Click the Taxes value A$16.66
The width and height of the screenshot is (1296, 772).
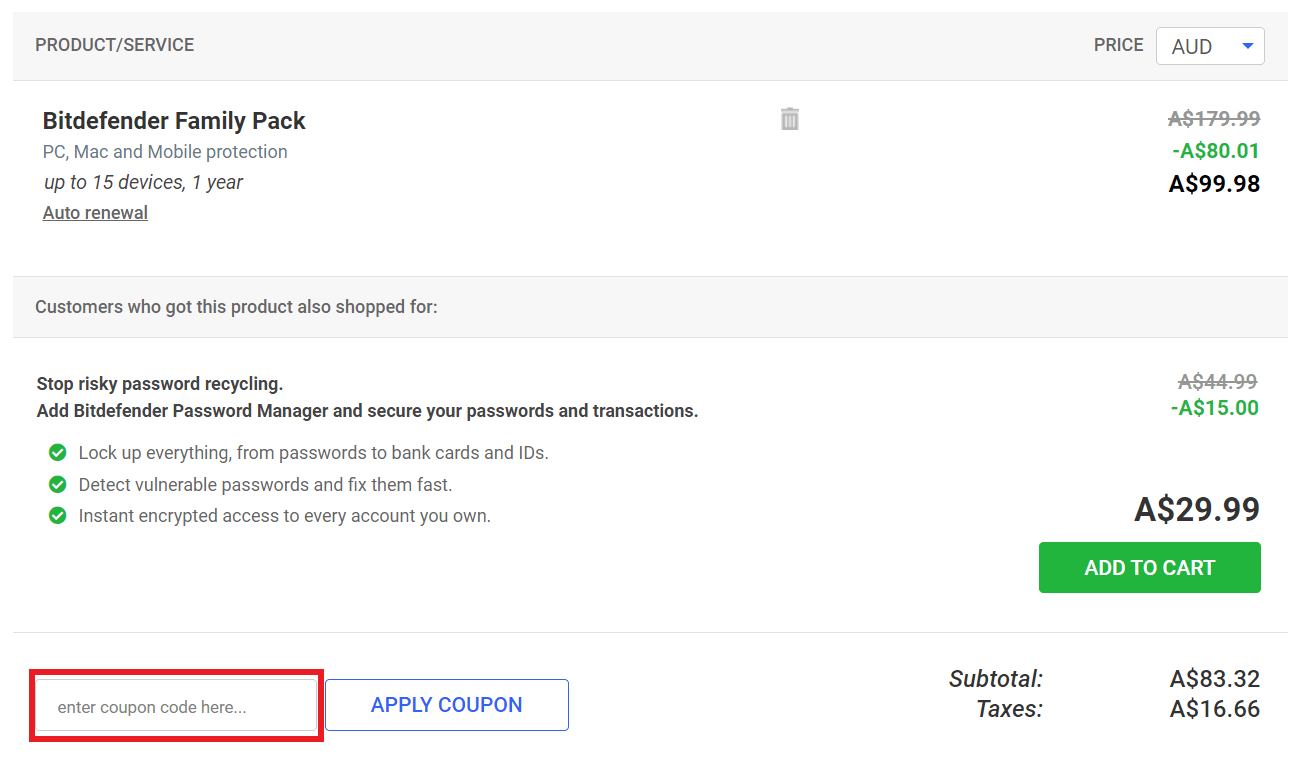1215,710
